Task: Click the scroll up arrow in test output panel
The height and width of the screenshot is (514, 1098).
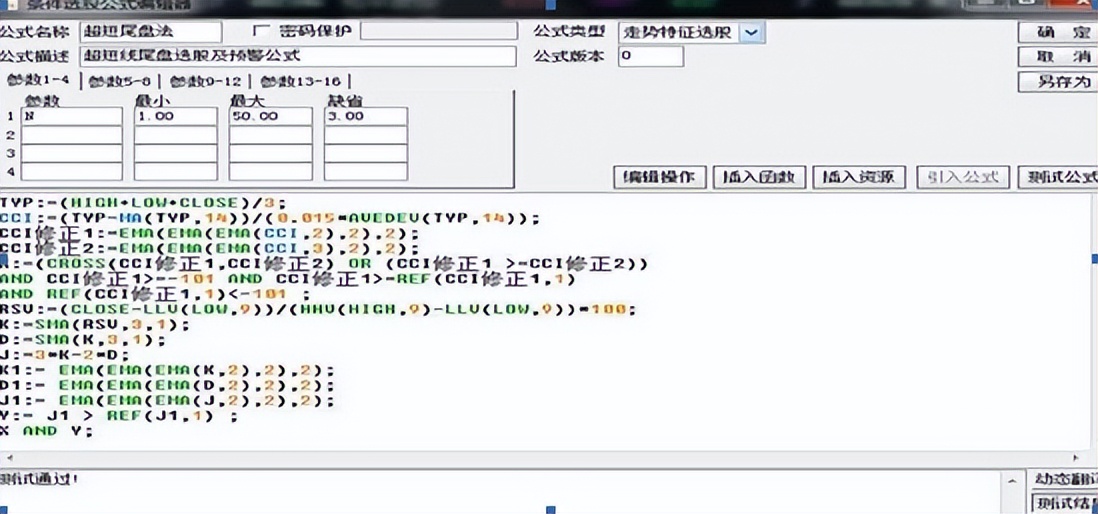Action: 1010,482
